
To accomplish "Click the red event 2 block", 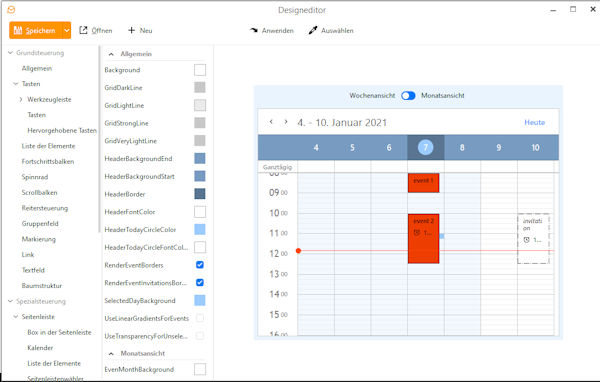I will (424, 239).
